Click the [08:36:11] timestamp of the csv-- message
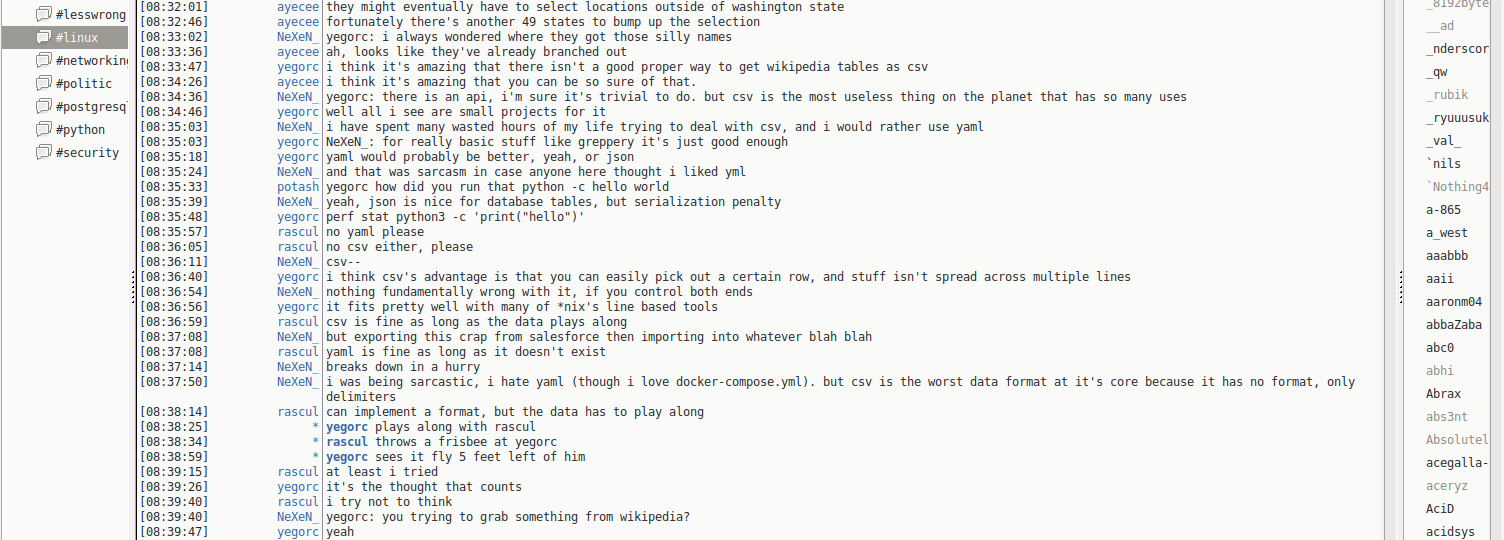Image resolution: width=1504 pixels, height=540 pixels. pyautogui.click(x=174, y=262)
